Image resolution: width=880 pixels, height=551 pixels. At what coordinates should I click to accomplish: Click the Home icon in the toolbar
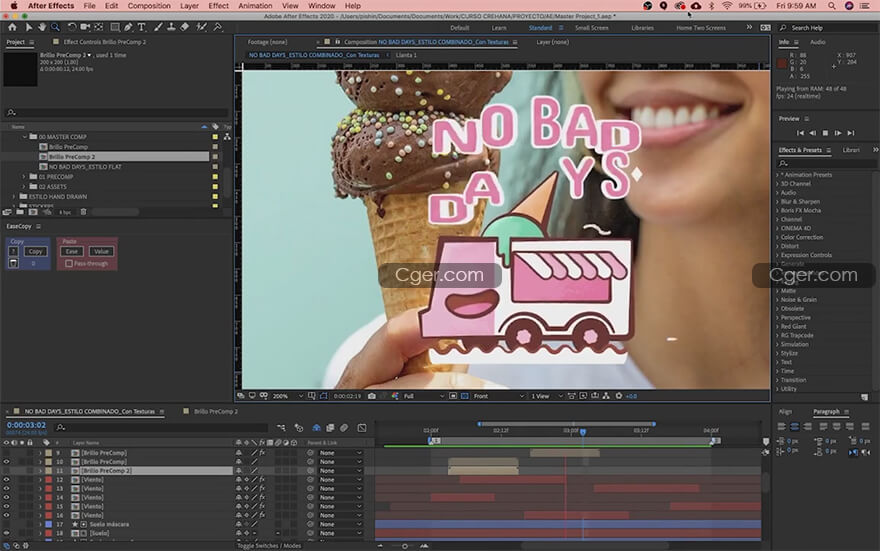(12, 27)
